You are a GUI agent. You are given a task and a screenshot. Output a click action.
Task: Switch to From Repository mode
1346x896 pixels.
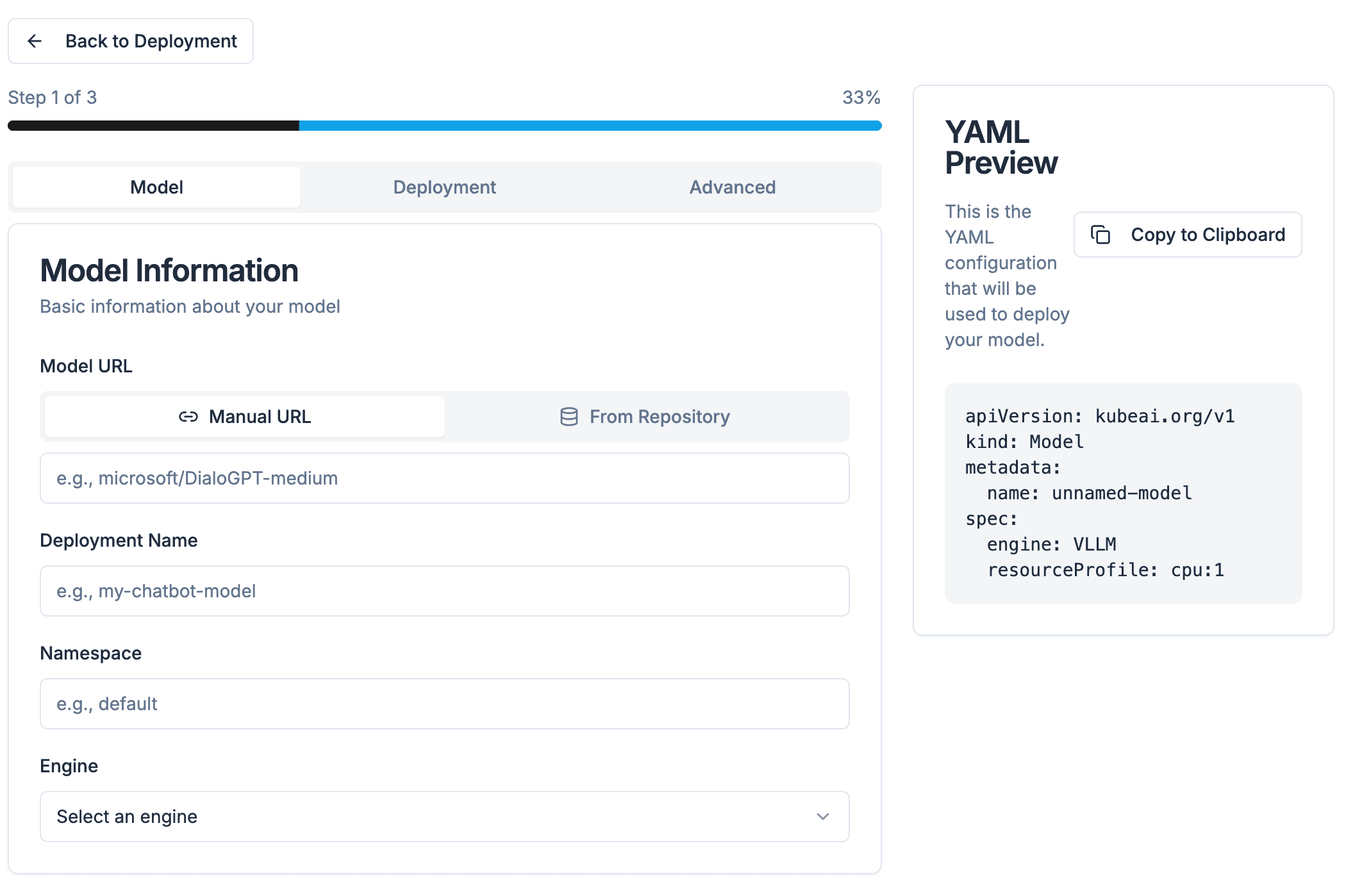(646, 417)
